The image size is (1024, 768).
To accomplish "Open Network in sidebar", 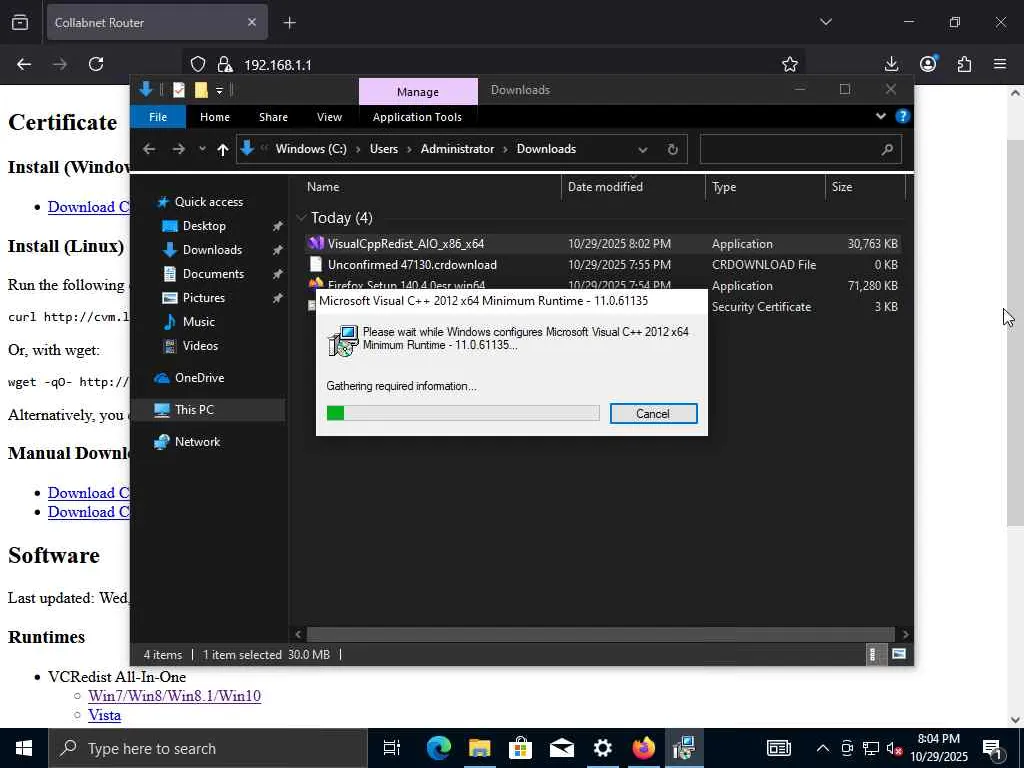I will [197, 442].
